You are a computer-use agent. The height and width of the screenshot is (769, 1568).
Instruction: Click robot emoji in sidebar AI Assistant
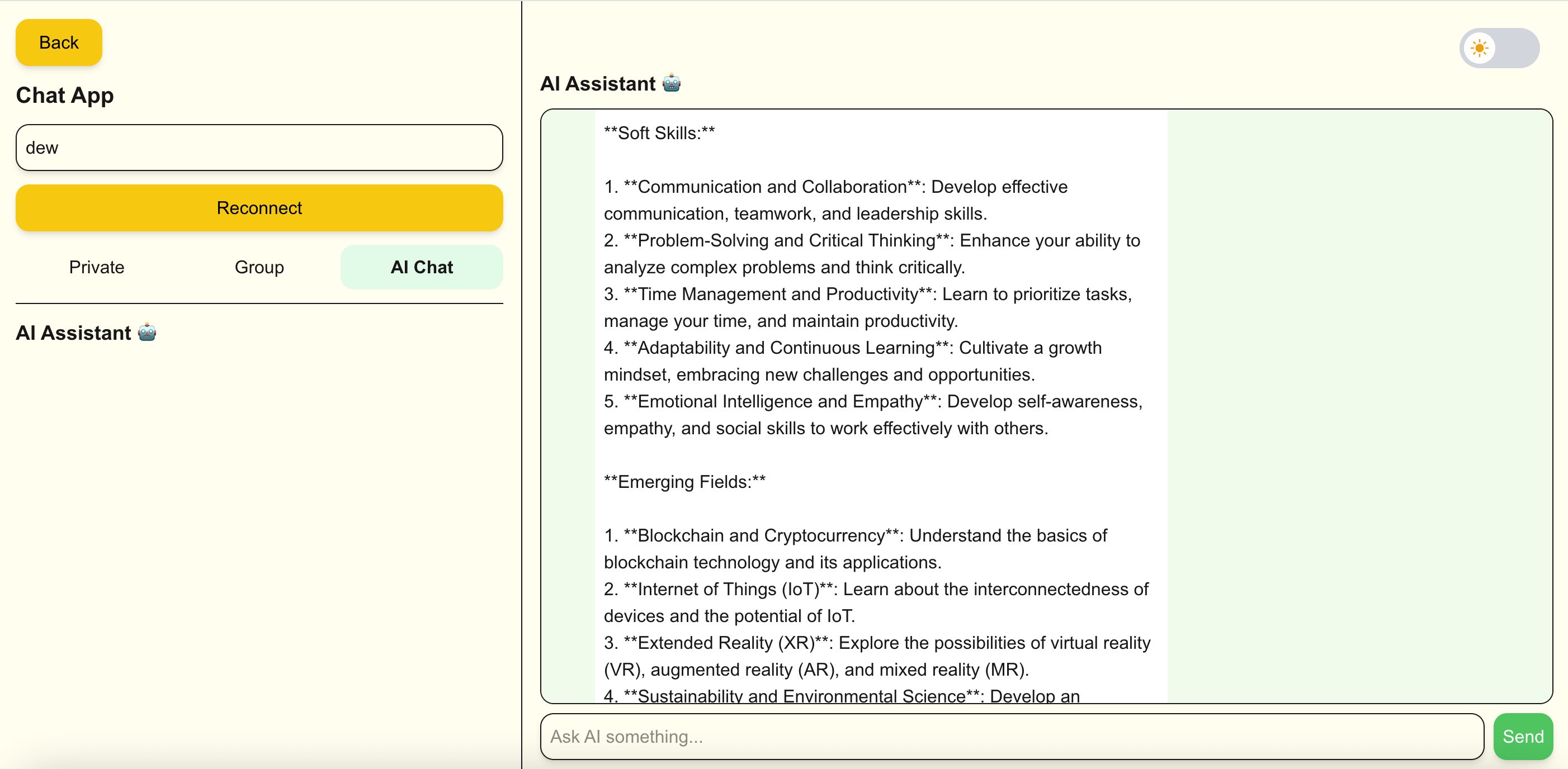point(147,332)
